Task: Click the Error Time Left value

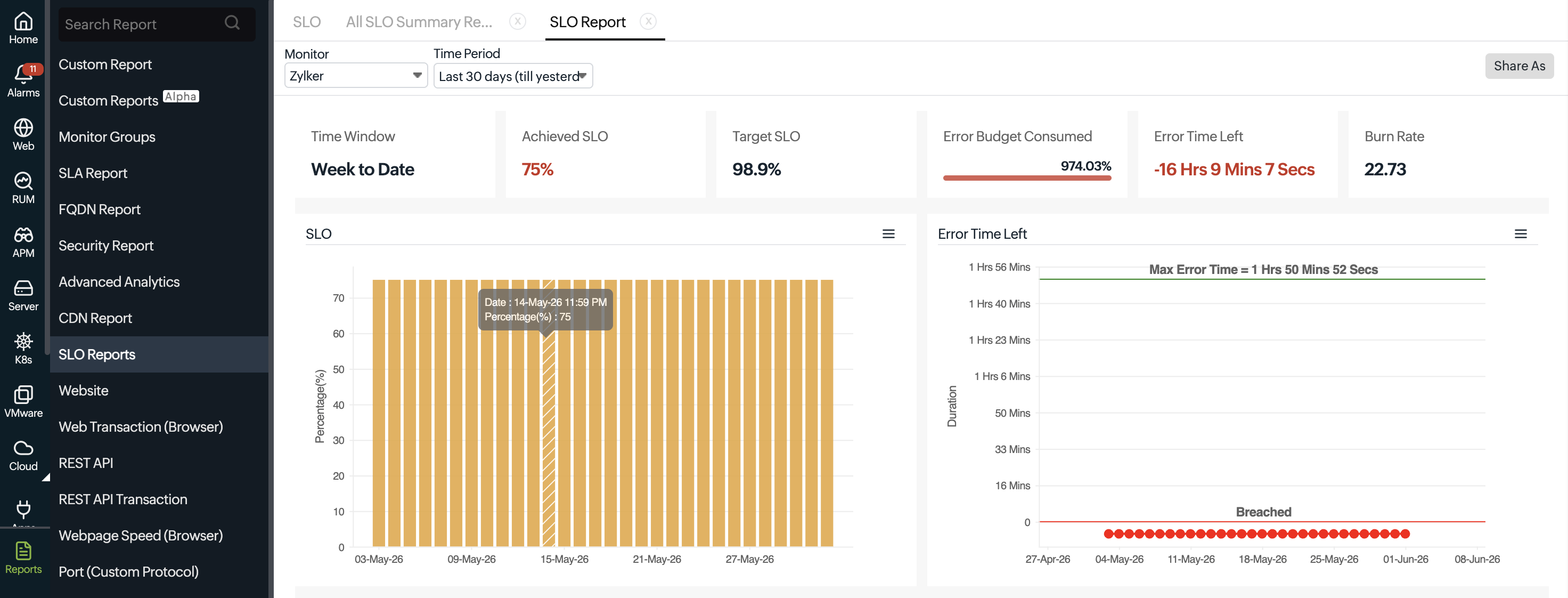Action: point(1234,169)
